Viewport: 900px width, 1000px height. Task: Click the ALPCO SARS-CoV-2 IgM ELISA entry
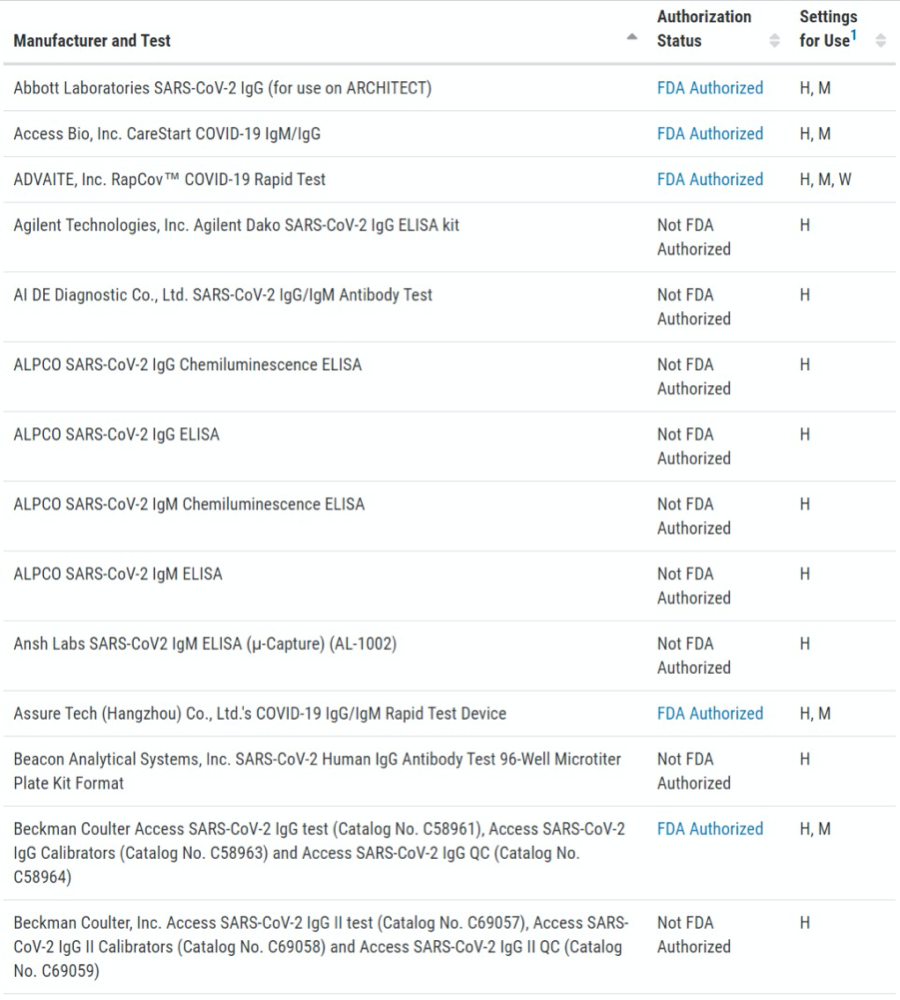click(118, 575)
